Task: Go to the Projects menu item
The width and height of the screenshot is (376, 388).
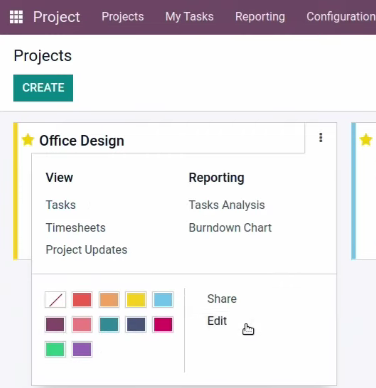Action: point(123,17)
